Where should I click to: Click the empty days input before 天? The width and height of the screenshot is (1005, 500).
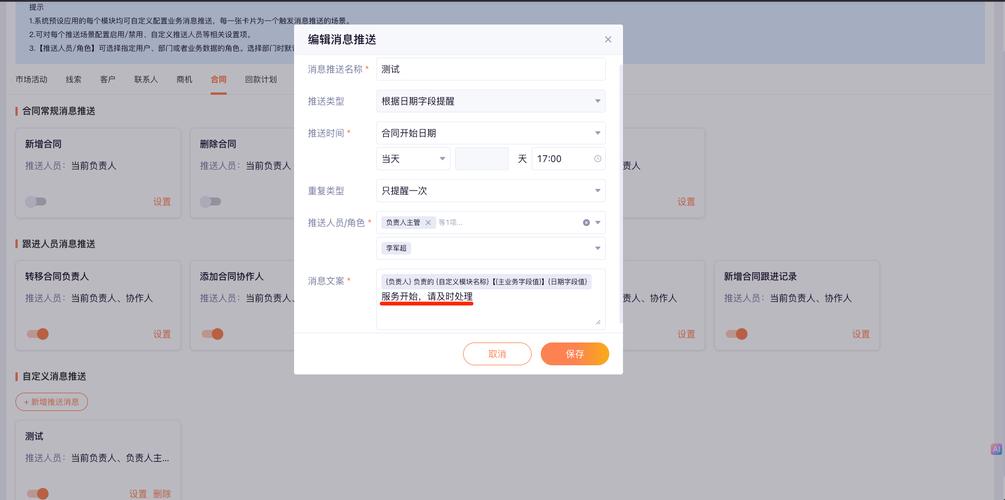(x=481, y=158)
